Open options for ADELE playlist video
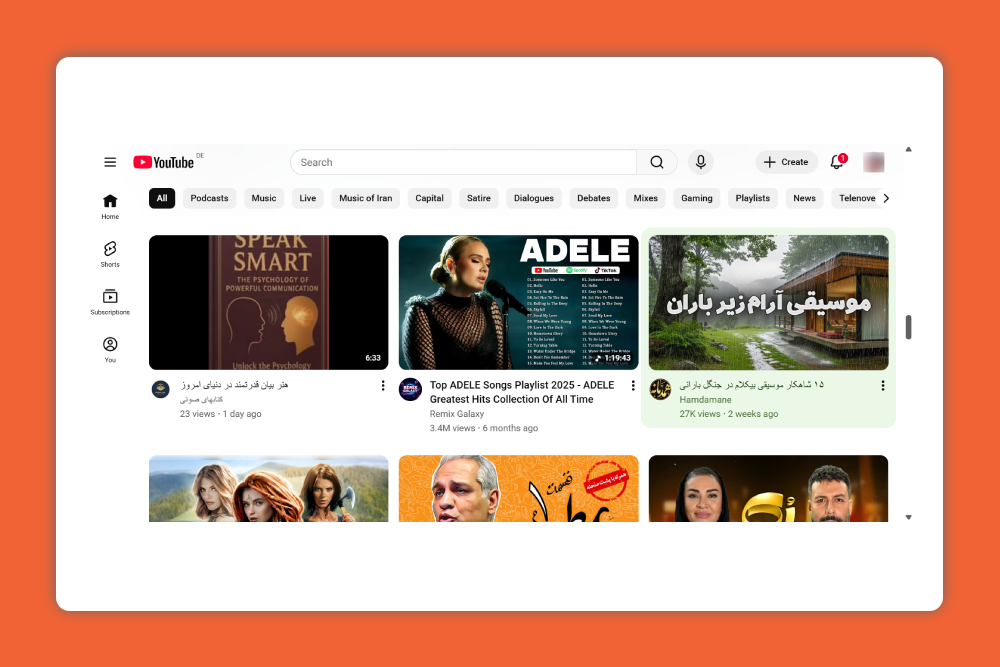This screenshot has height=667, width=1000. (x=633, y=385)
